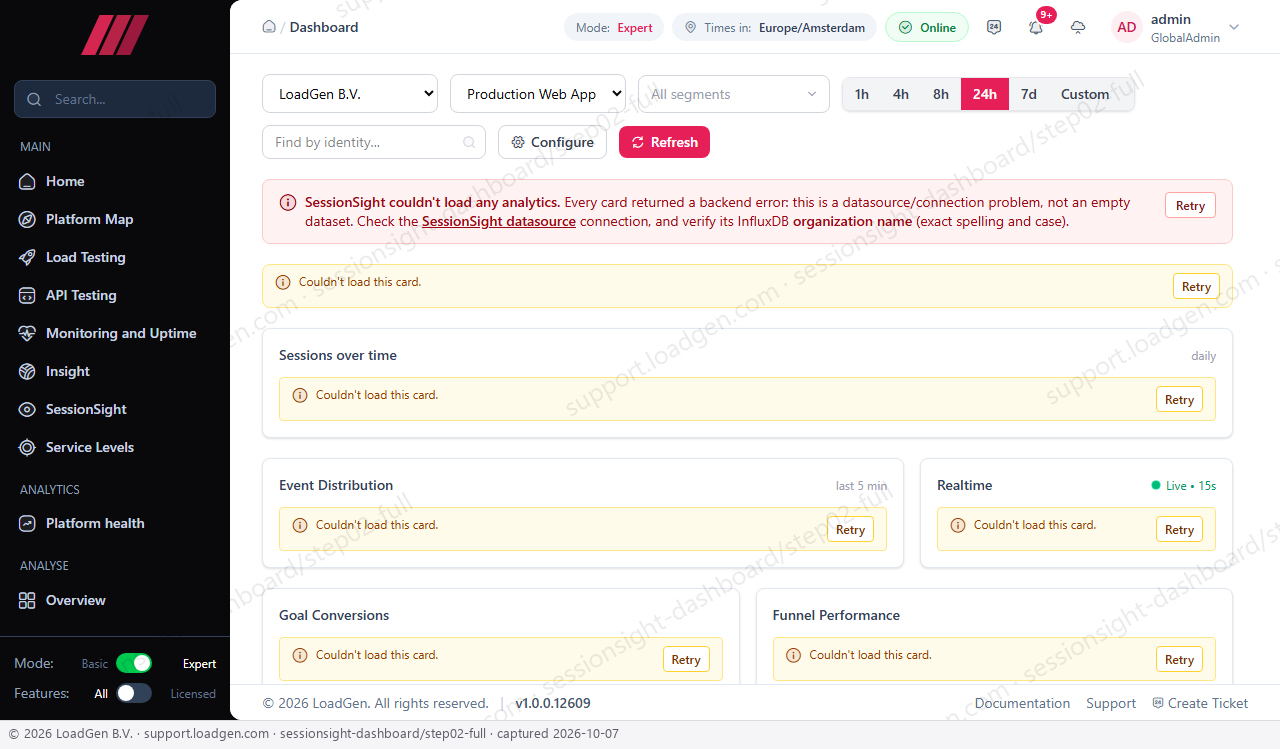Click the Find by identity field
Screen dimensions: 1280x749
click(374, 142)
